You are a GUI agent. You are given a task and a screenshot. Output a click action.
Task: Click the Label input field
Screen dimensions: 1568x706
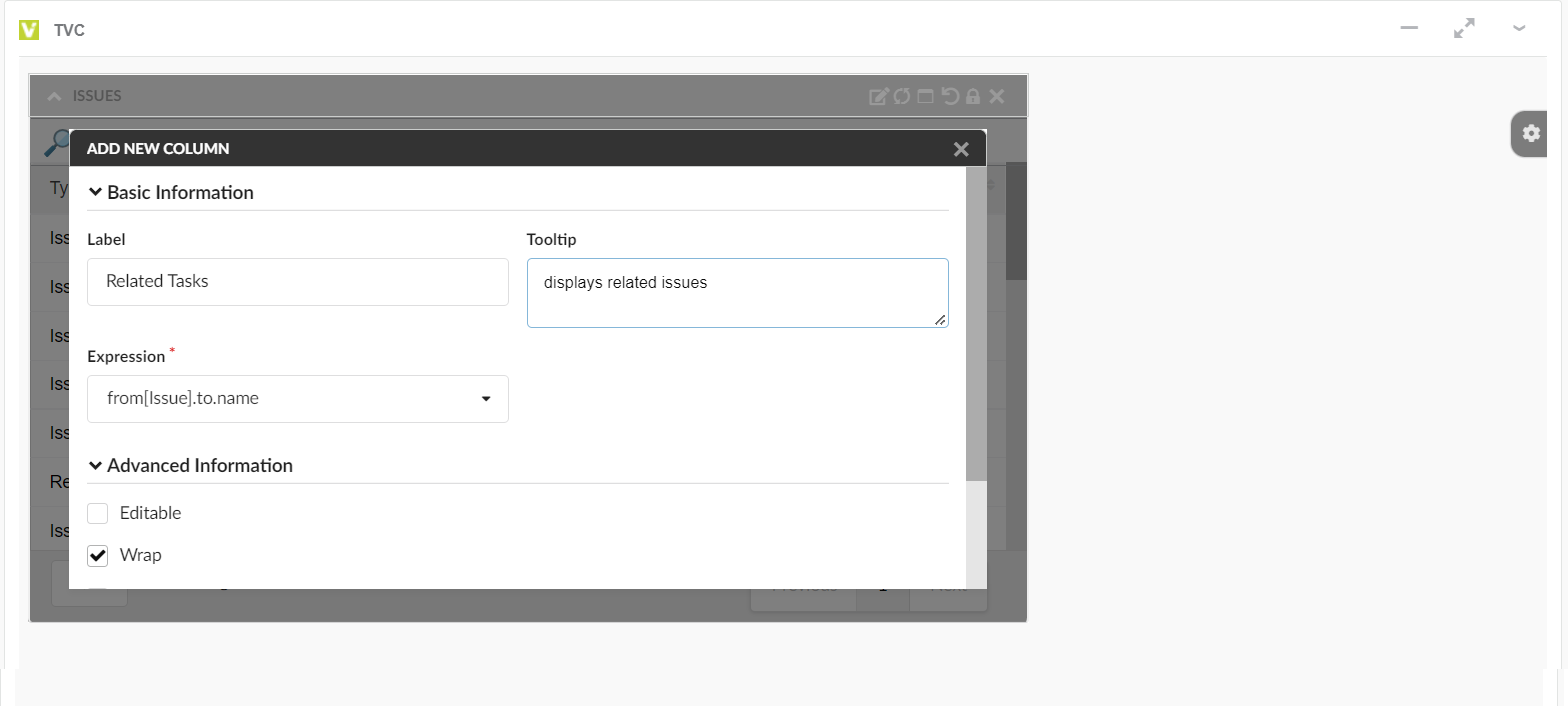click(298, 282)
